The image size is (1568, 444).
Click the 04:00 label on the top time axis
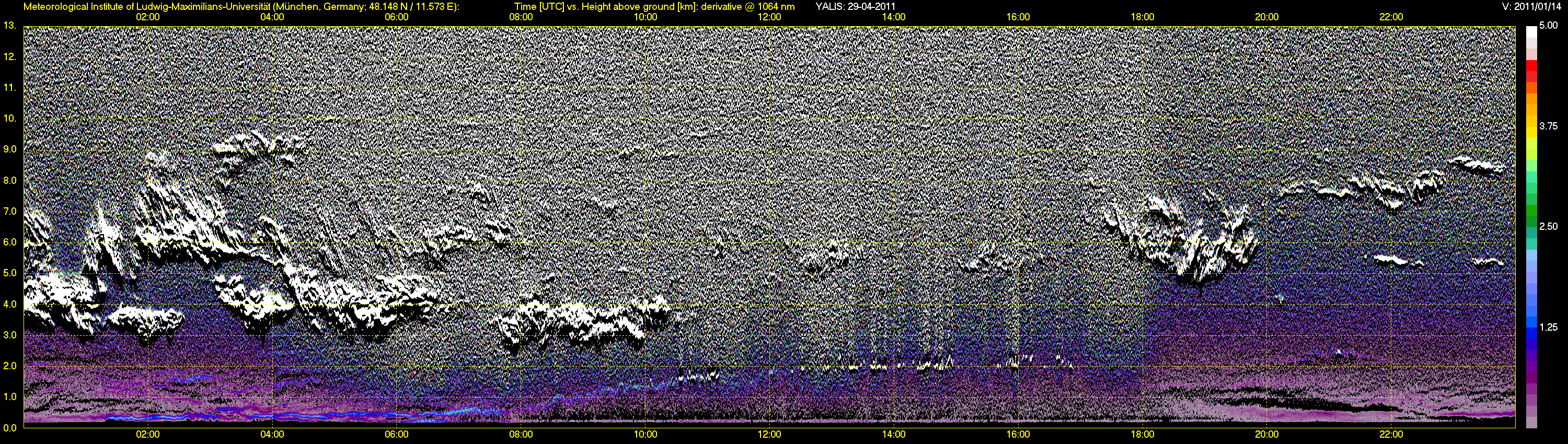[272, 17]
